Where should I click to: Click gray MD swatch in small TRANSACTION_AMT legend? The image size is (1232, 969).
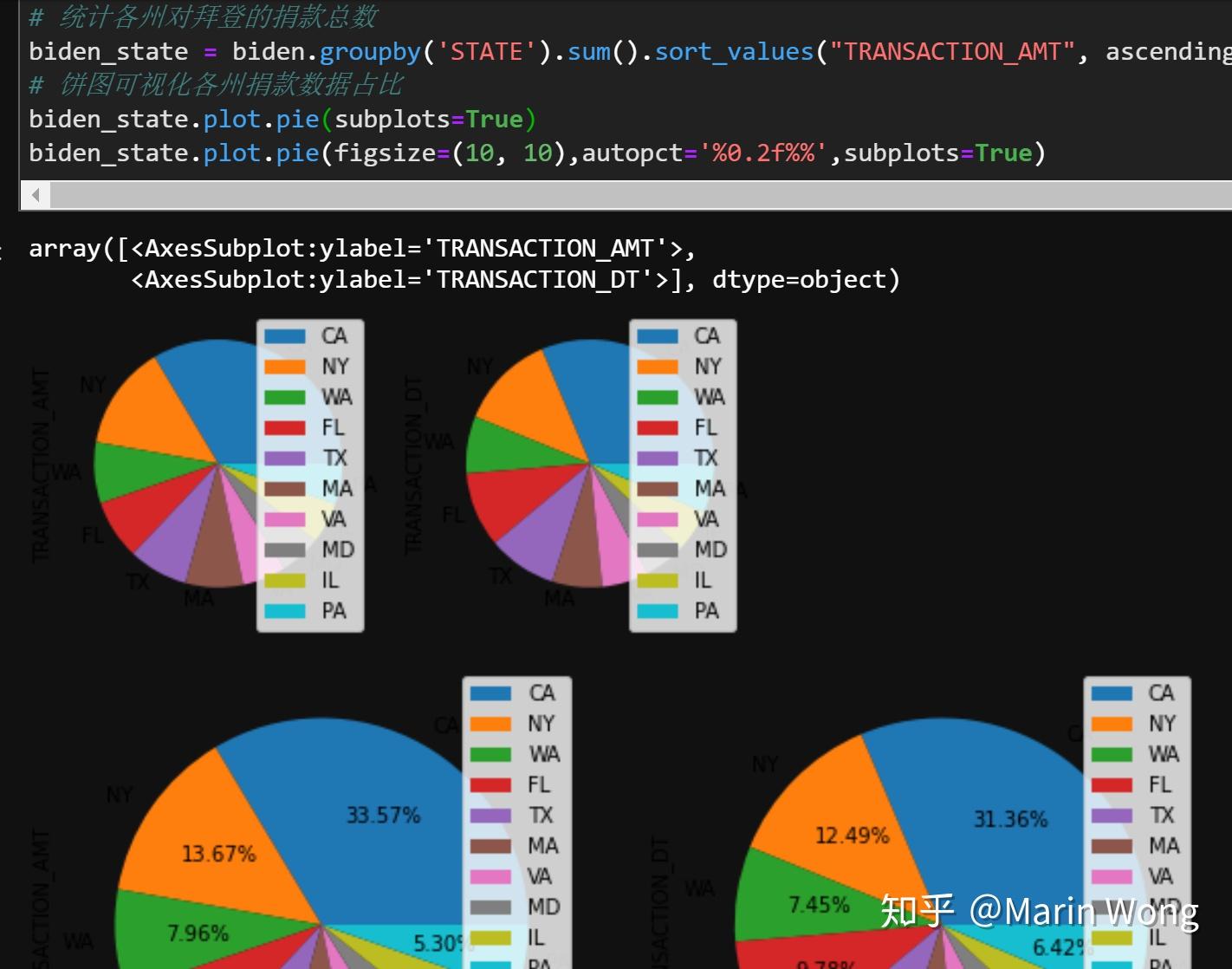[x=285, y=550]
